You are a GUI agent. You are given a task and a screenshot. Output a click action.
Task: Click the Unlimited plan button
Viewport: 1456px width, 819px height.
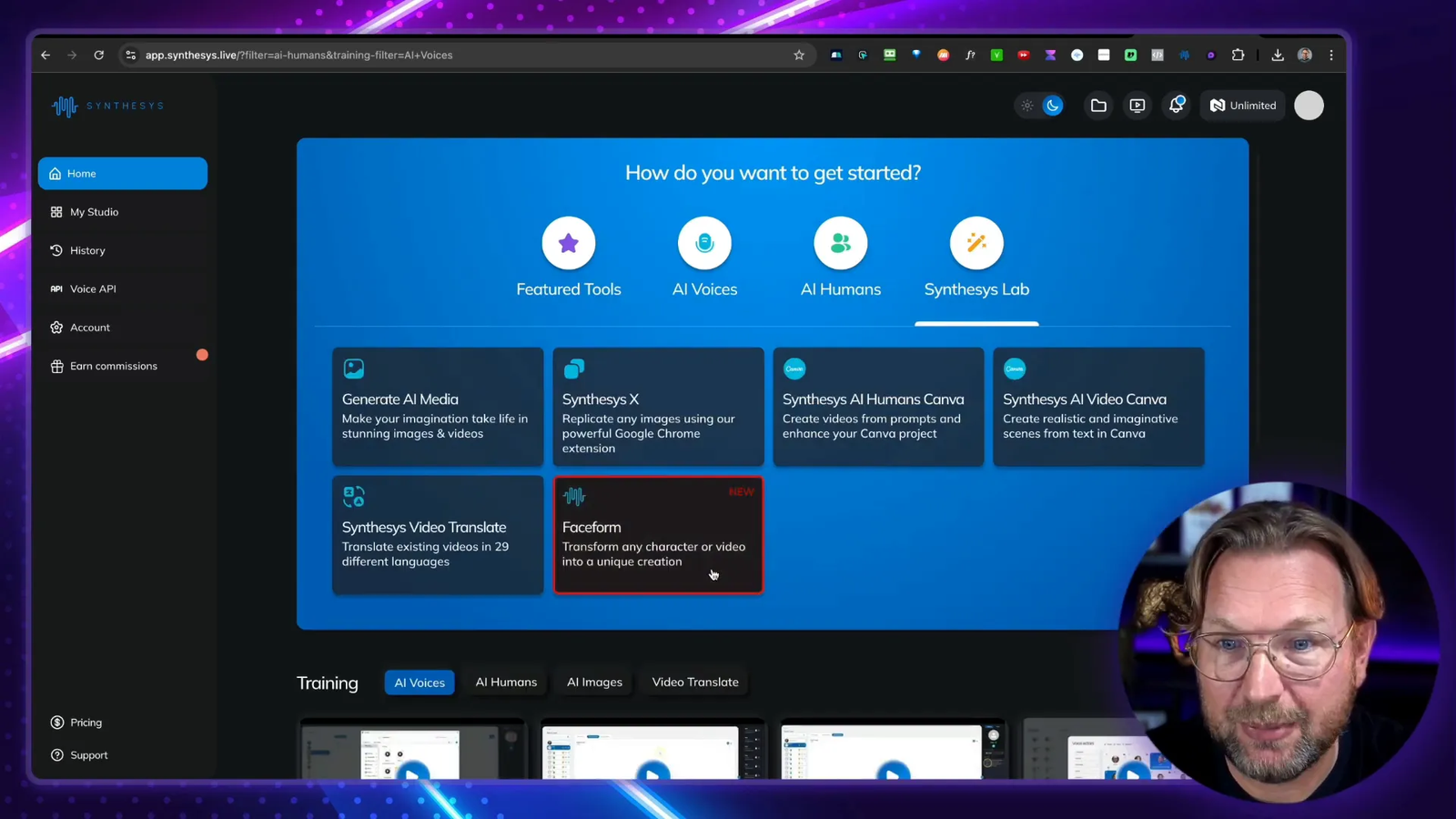click(x=1243, y=106)
